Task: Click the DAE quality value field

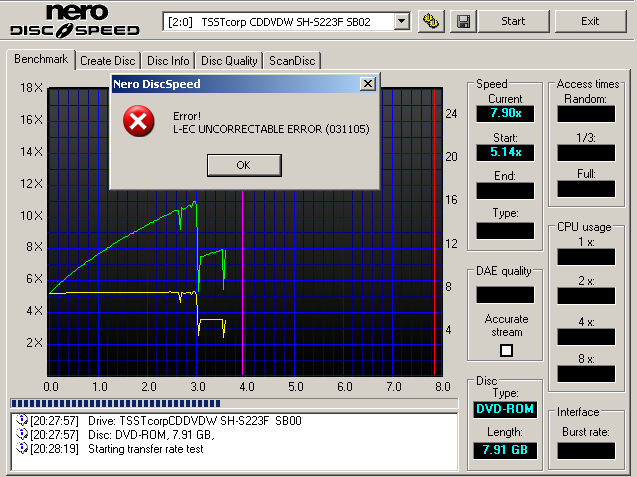Action: [x=505, y=295]
